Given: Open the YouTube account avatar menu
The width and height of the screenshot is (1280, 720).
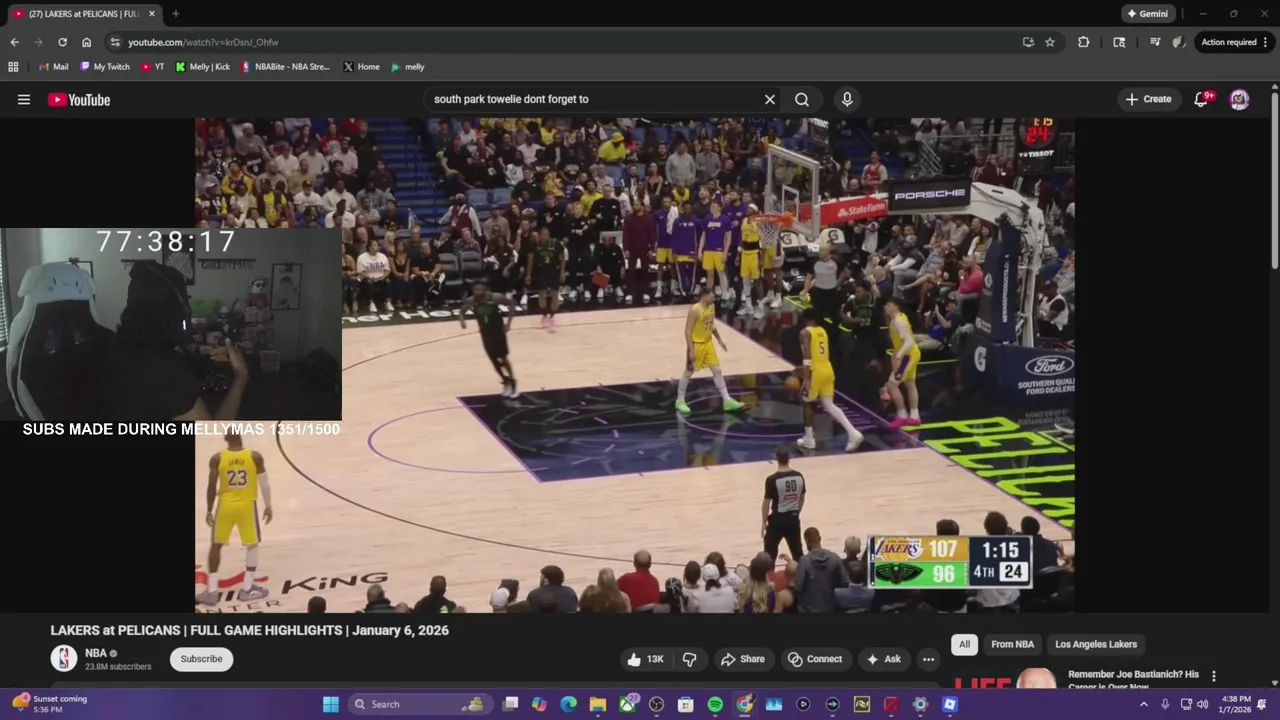Looking at the screenshot, I should [1239, 99].
